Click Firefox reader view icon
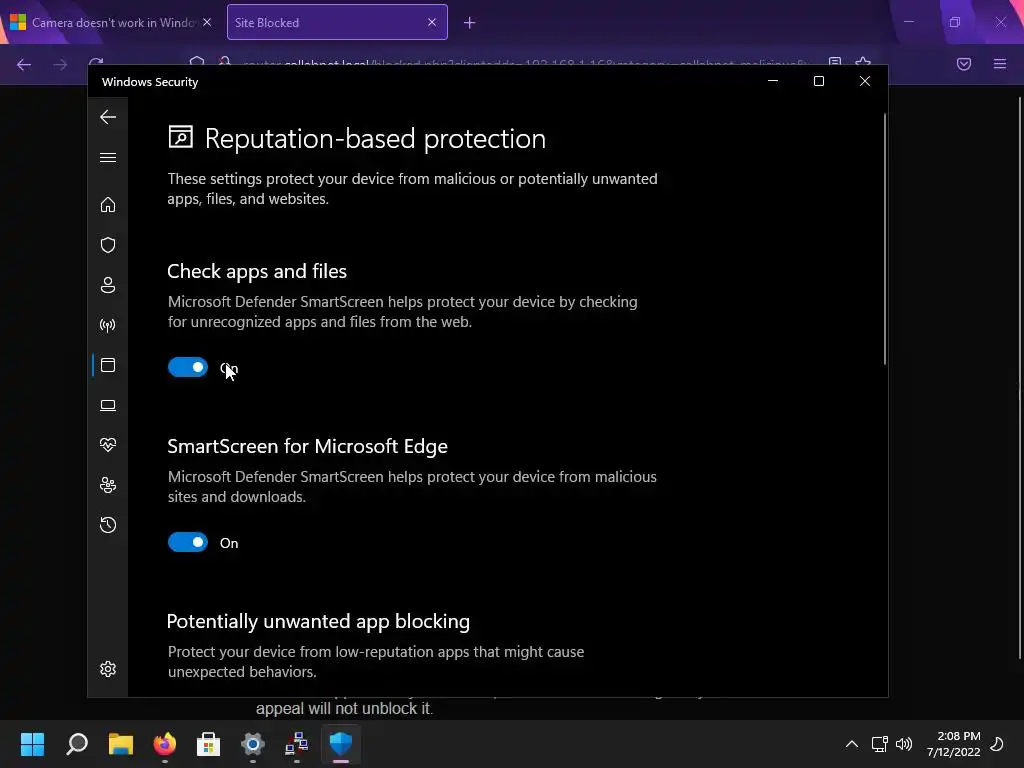The height and width of the screenshot is (768, 1024). pyautogui.click(x=835, y=63)
